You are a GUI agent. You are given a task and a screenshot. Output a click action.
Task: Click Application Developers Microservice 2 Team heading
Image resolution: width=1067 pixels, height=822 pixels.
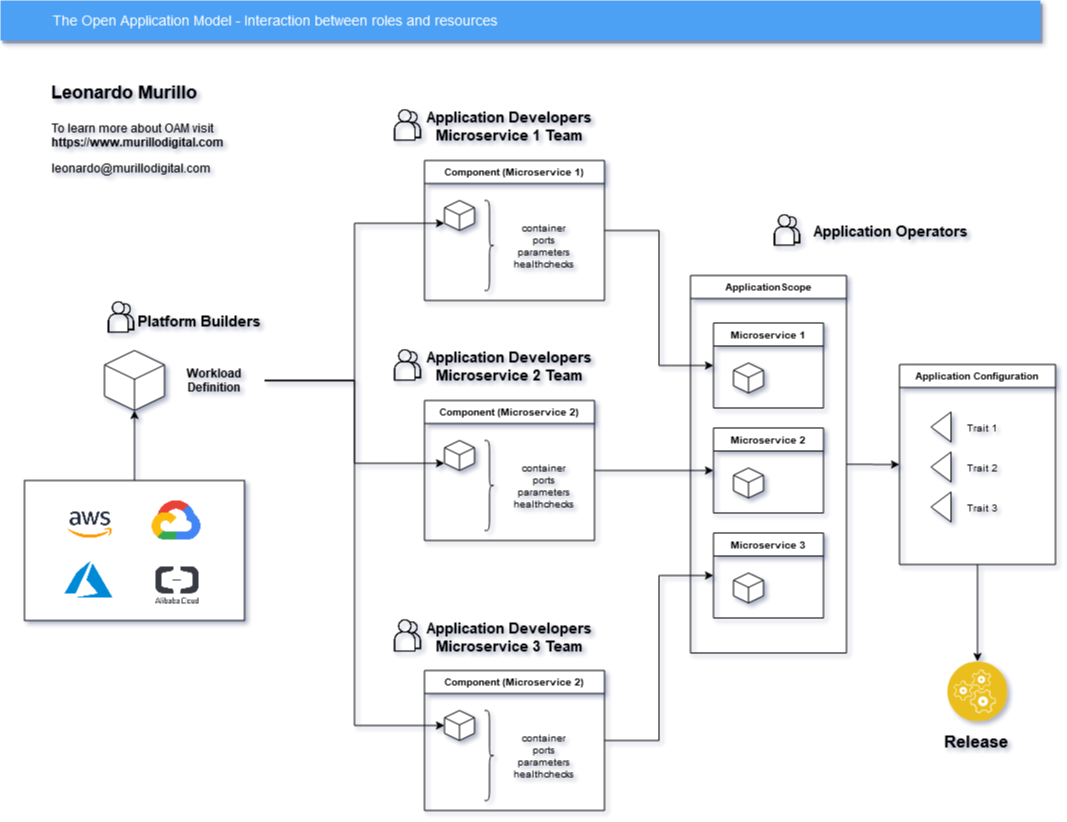[508, 366]
